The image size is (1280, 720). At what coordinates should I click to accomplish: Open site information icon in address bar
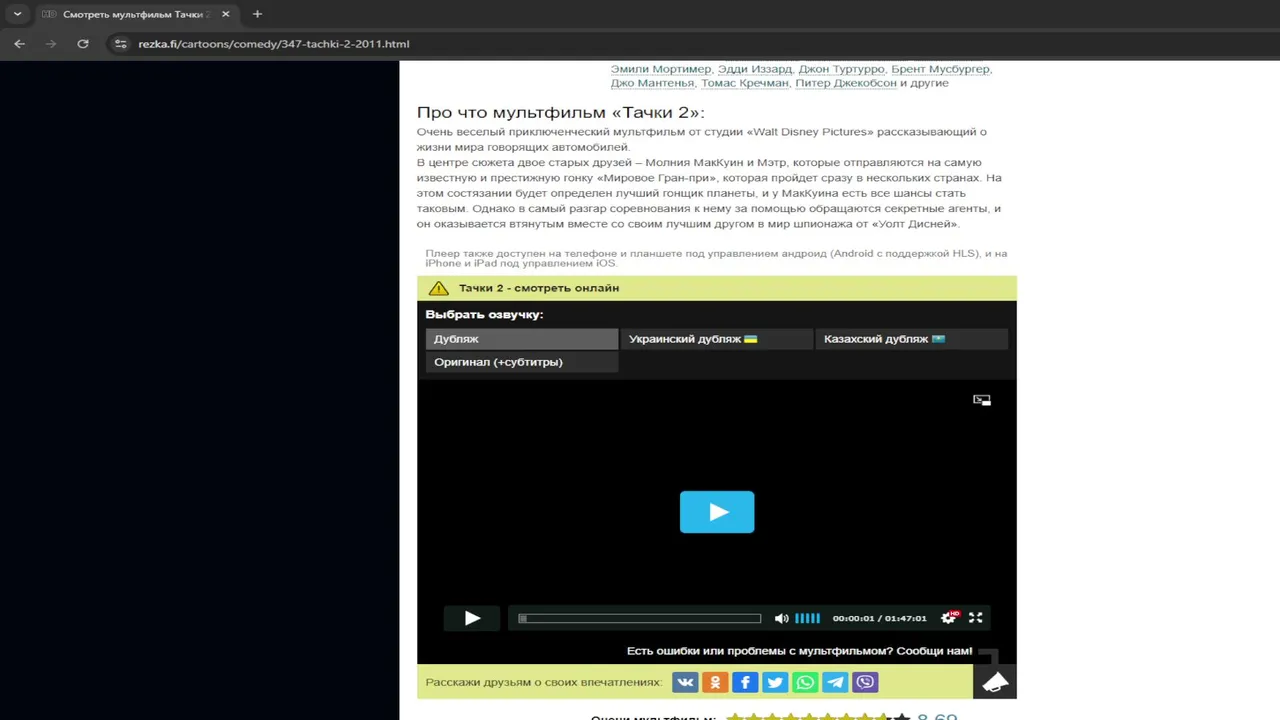pos(121,44)
